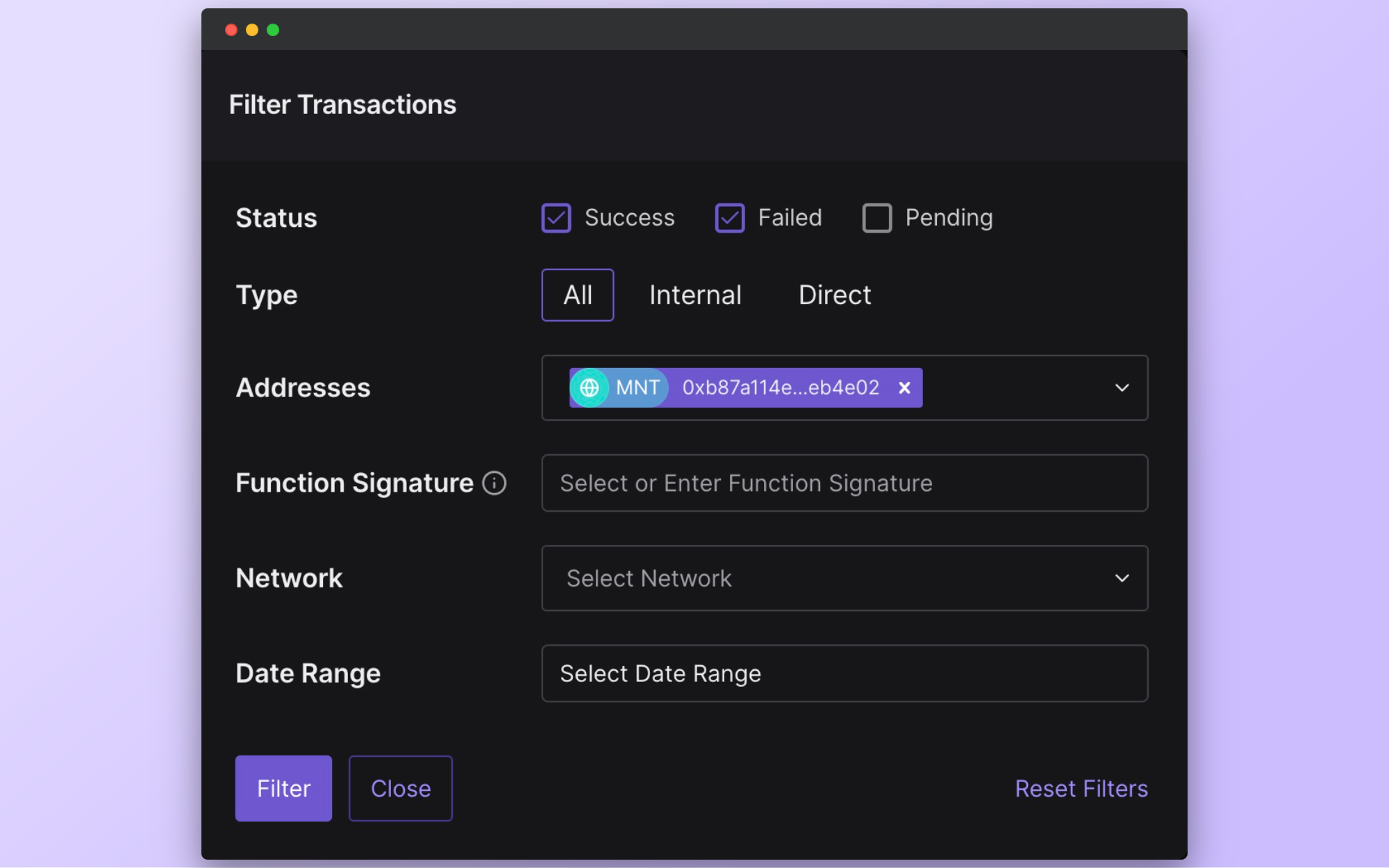Click the Filter button
This screenshot has height=868, width=1389.
point(283,788)
